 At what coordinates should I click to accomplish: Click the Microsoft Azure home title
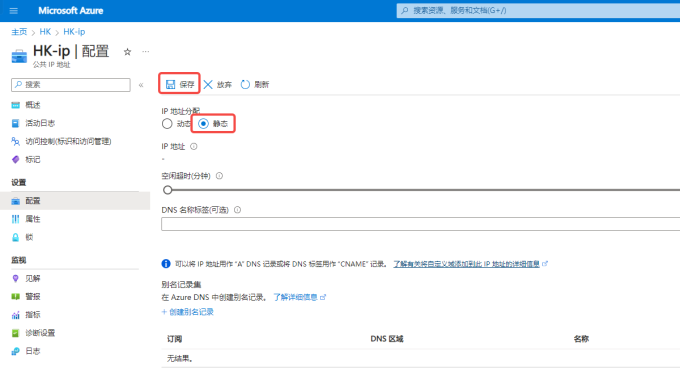pyautogui.click(x=71, y=10)
